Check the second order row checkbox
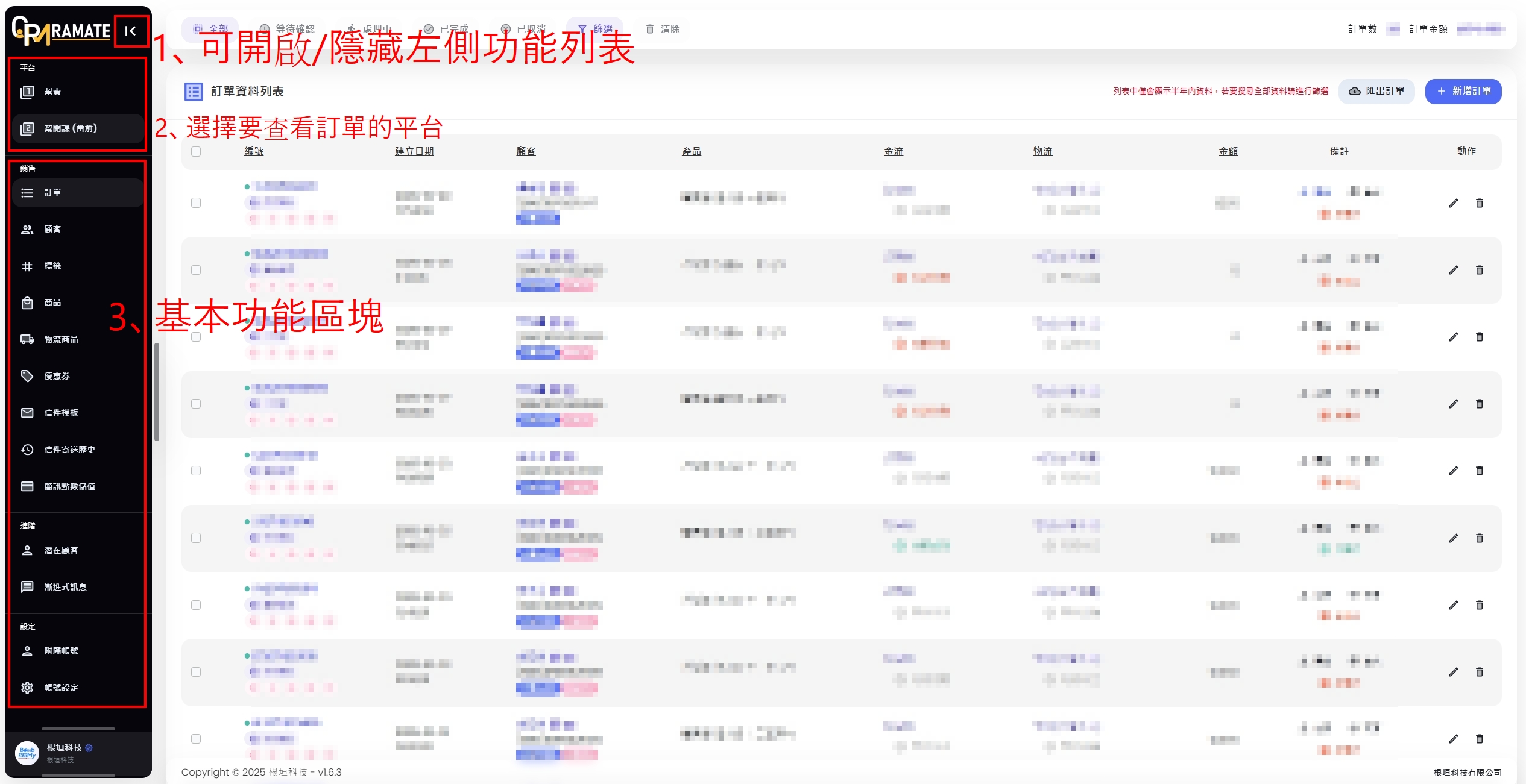This screenshot has height=784, width=1526. point(196,270)
